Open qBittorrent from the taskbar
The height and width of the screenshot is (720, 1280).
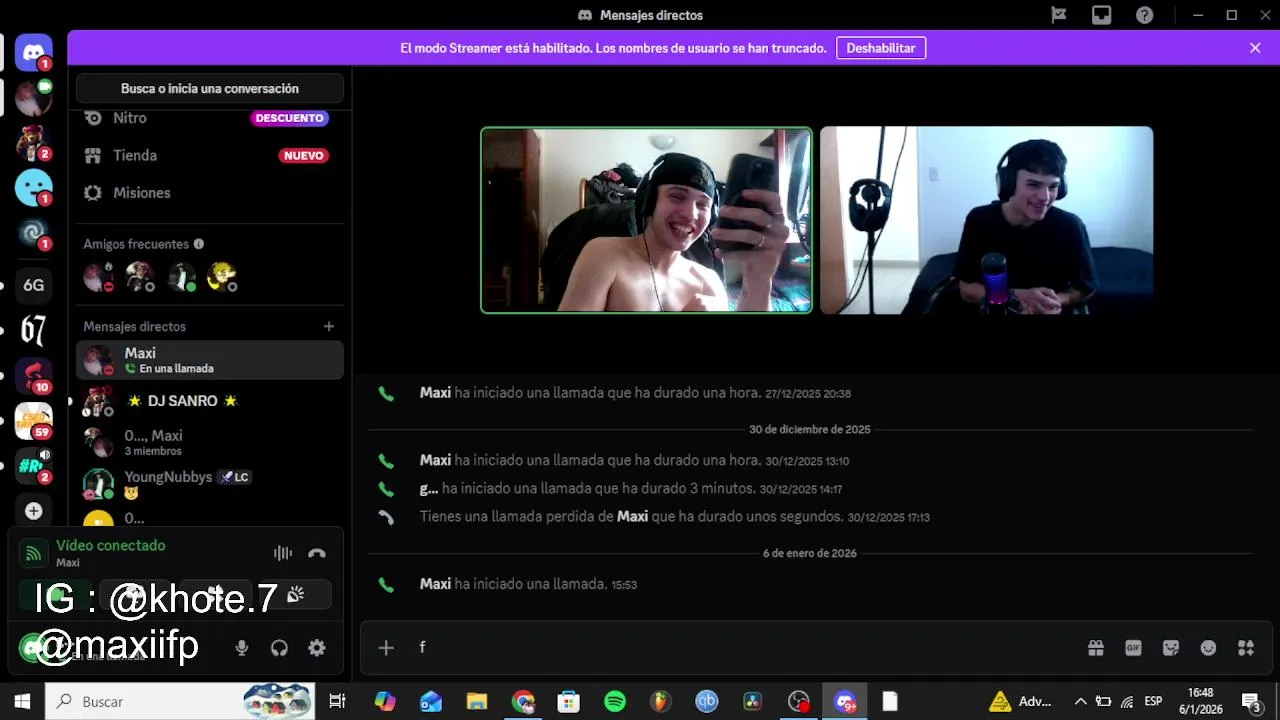[x=707, y=701]
